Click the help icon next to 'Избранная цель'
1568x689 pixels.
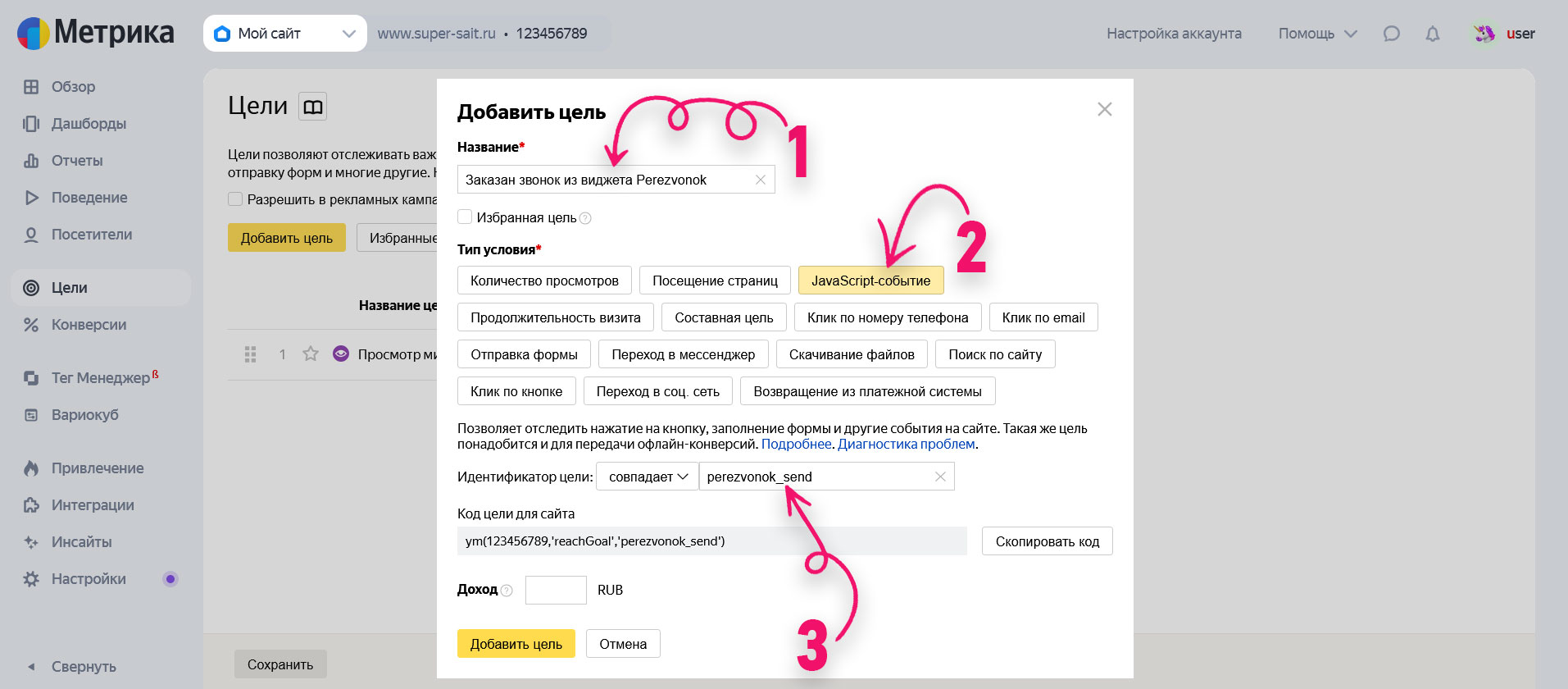coord(585,218)
